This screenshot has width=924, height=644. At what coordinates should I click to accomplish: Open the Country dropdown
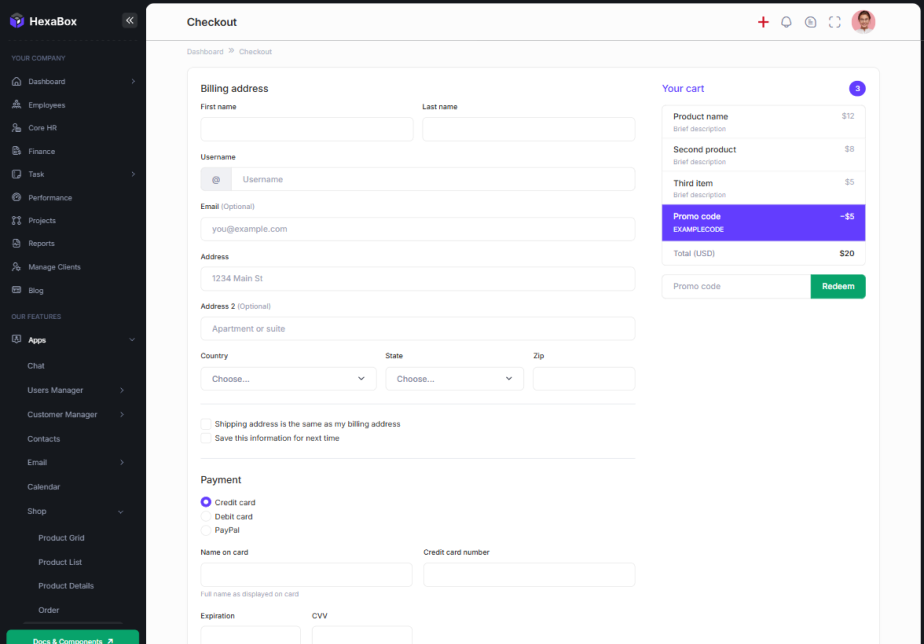coord(288,379)
